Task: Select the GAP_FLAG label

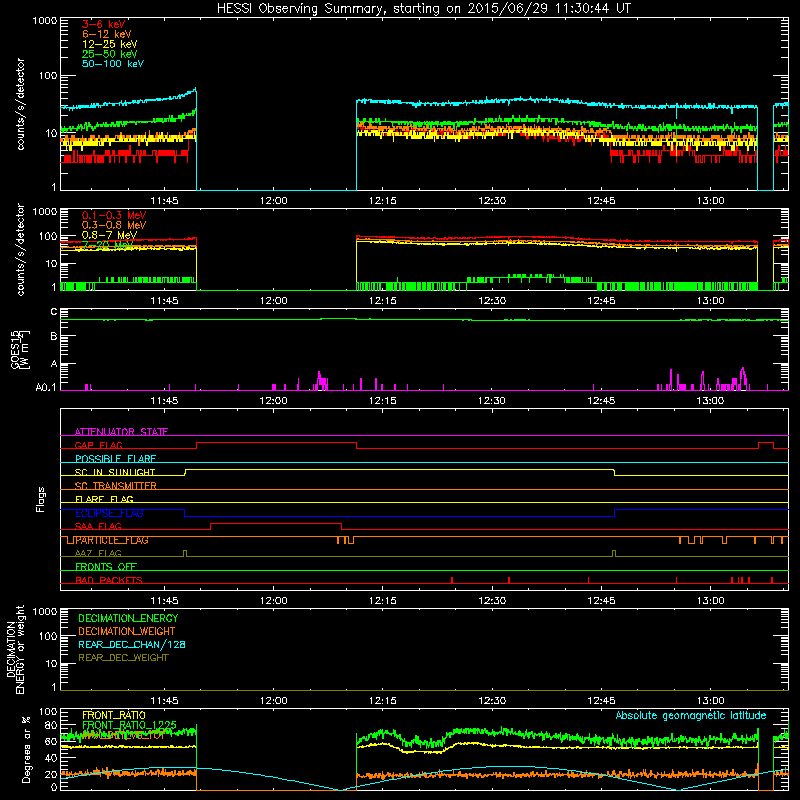Action: pos(98,445)
